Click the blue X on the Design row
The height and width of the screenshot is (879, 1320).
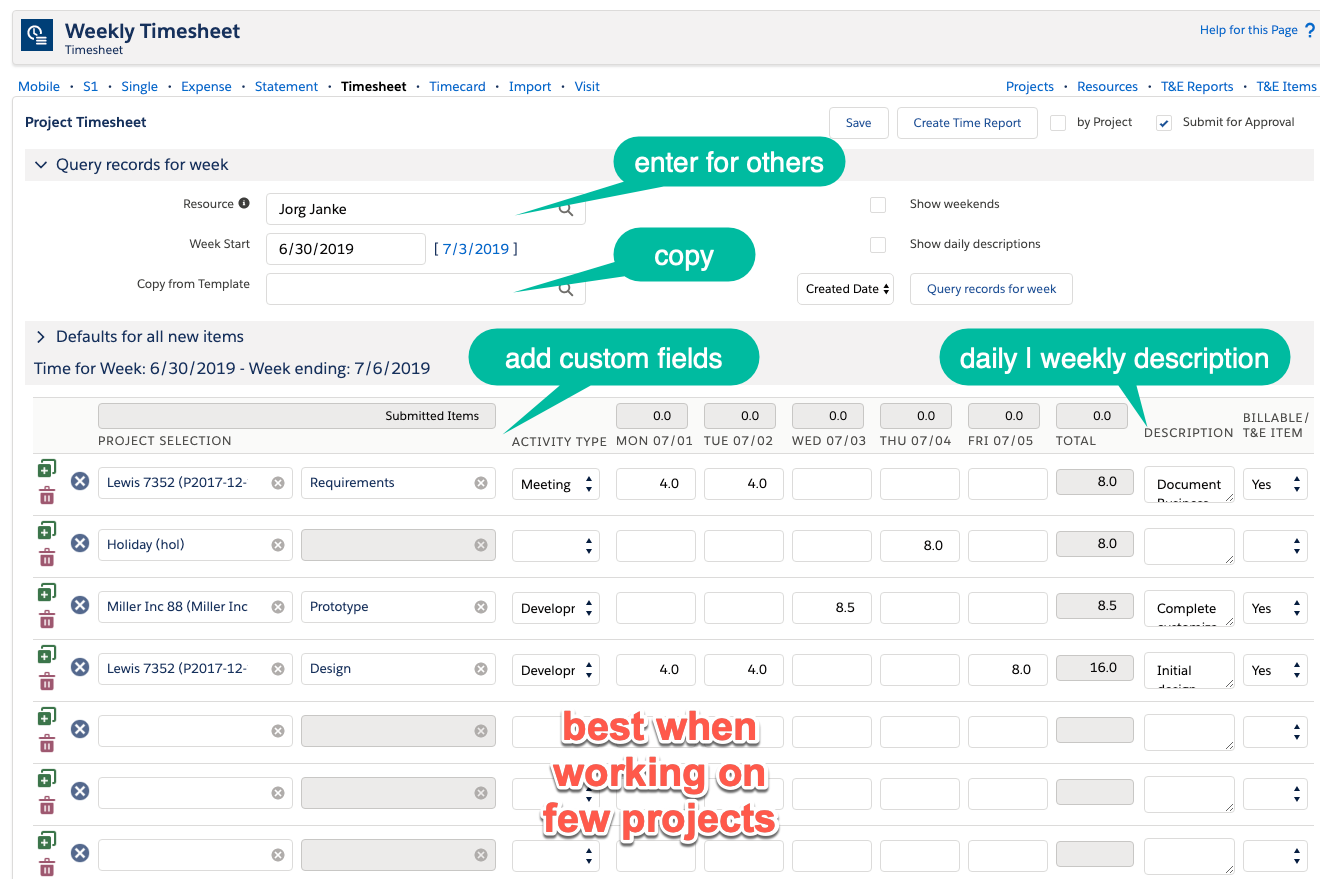pyautogui.click(x=80, y=668)
